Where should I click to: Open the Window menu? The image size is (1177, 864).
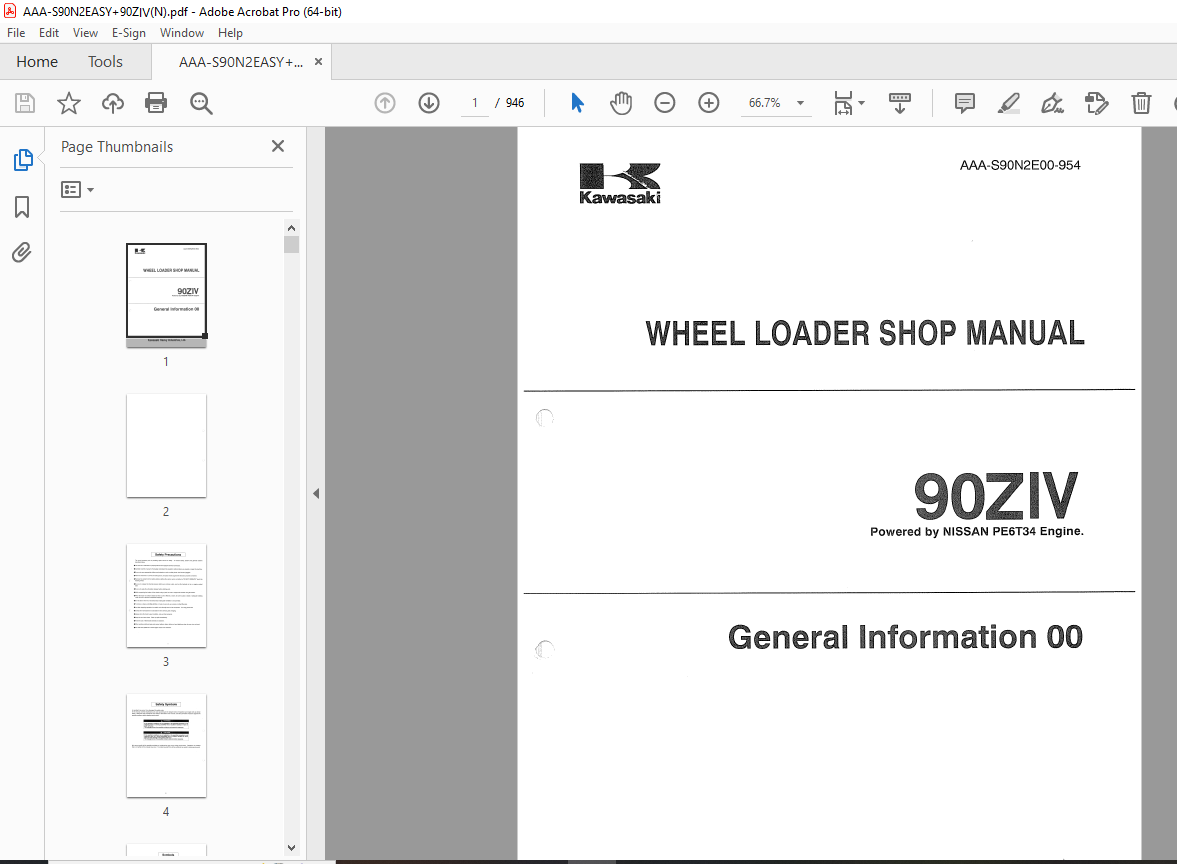click(x=182, y=33)
